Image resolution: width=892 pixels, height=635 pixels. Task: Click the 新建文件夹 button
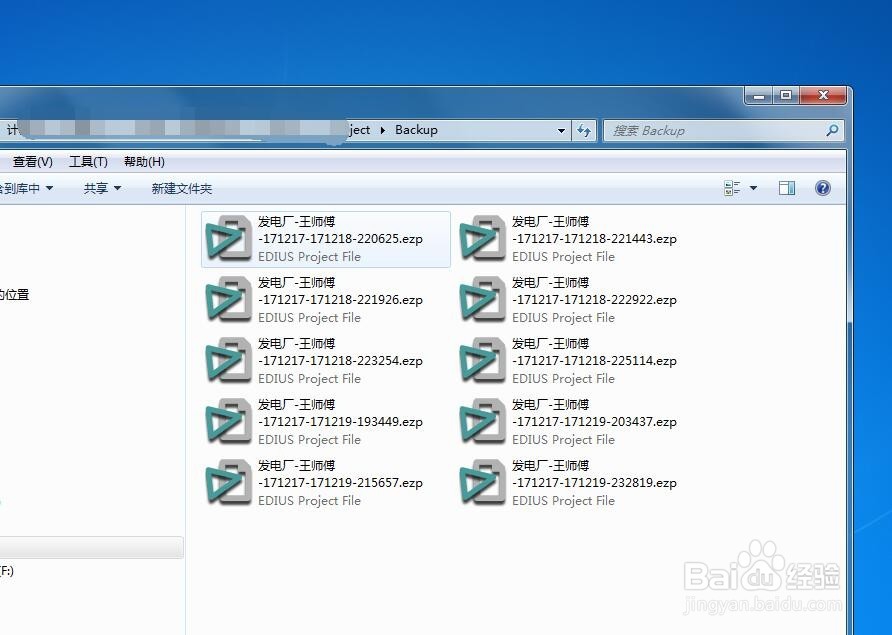tap(181, 188)
